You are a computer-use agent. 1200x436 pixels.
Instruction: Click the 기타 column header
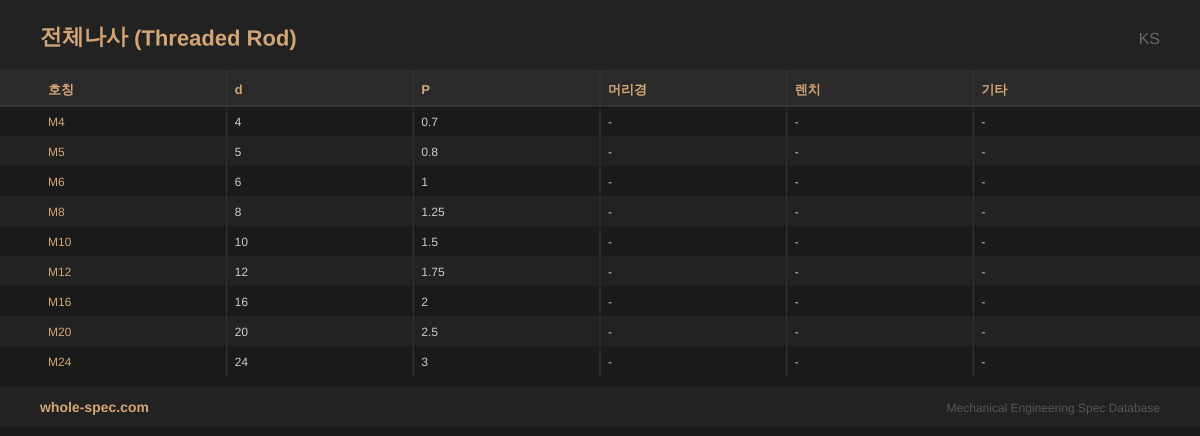[994, 89]
